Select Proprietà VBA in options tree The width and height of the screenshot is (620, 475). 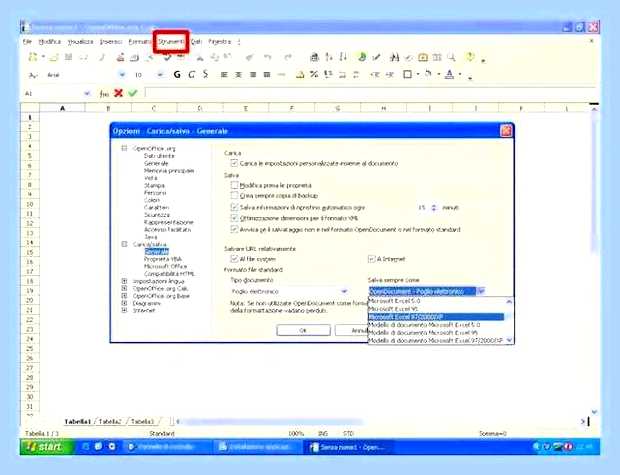coord(163,259)
